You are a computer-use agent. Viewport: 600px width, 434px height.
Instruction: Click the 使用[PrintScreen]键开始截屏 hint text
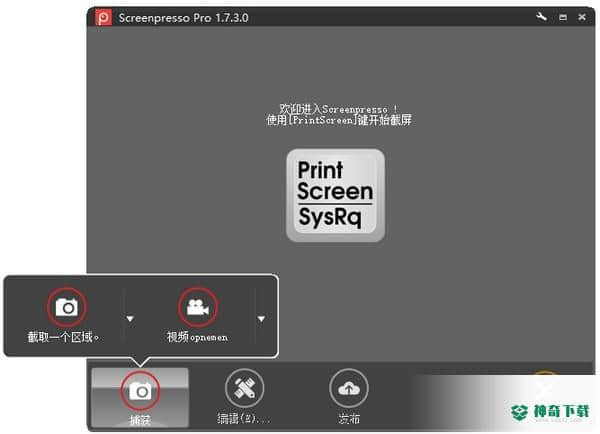click(339, 120)
